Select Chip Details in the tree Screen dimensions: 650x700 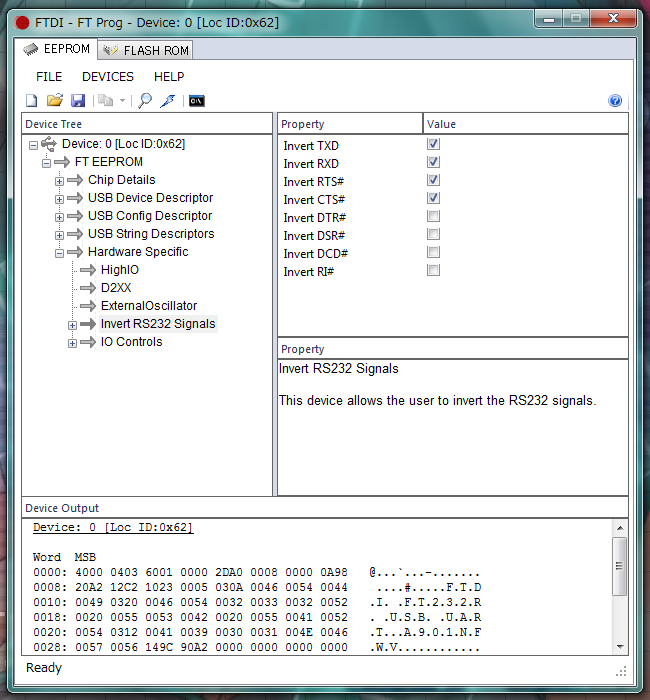(121, 180)
